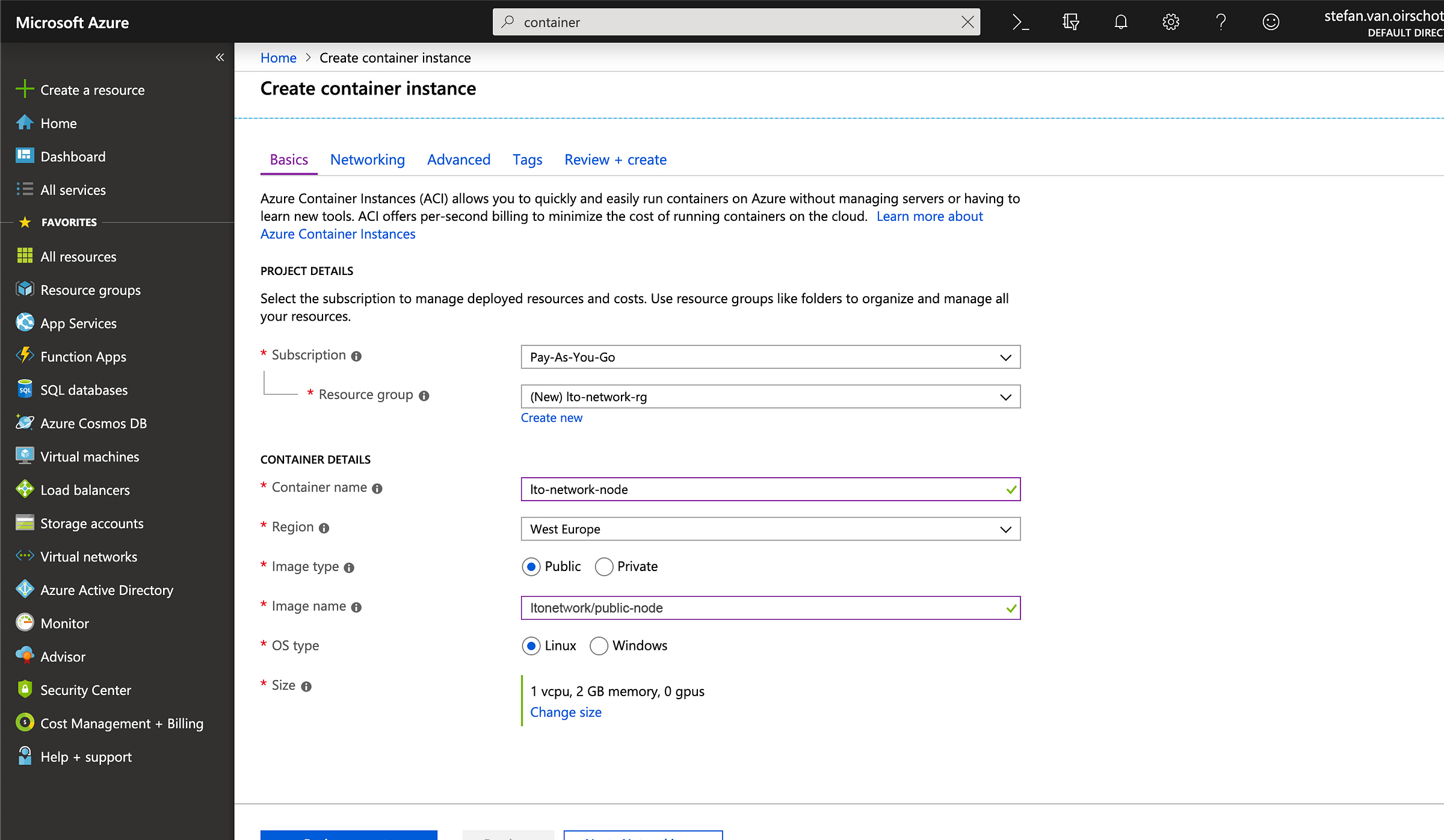1444x840 pixels.
Task: Switch to the Networking tab
Action: 367,159
